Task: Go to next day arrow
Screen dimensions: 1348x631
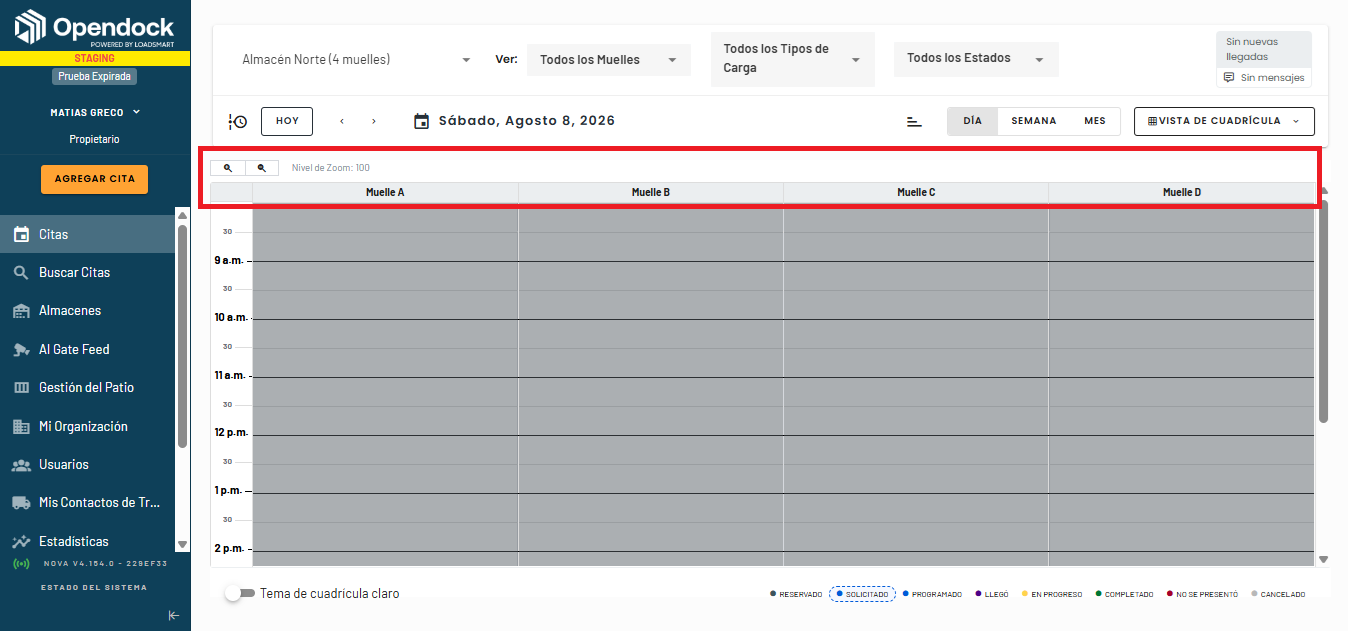Action: [x=374, y=121]
